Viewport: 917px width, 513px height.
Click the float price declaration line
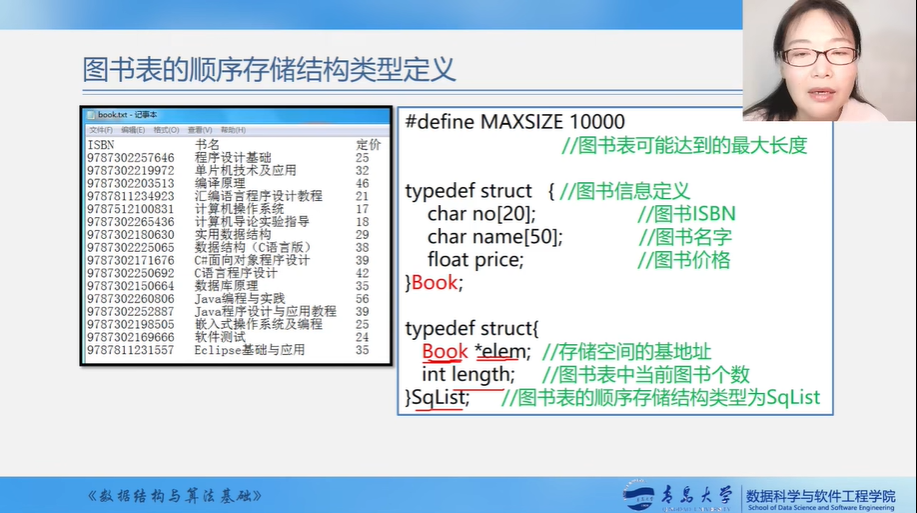[475, 260]
